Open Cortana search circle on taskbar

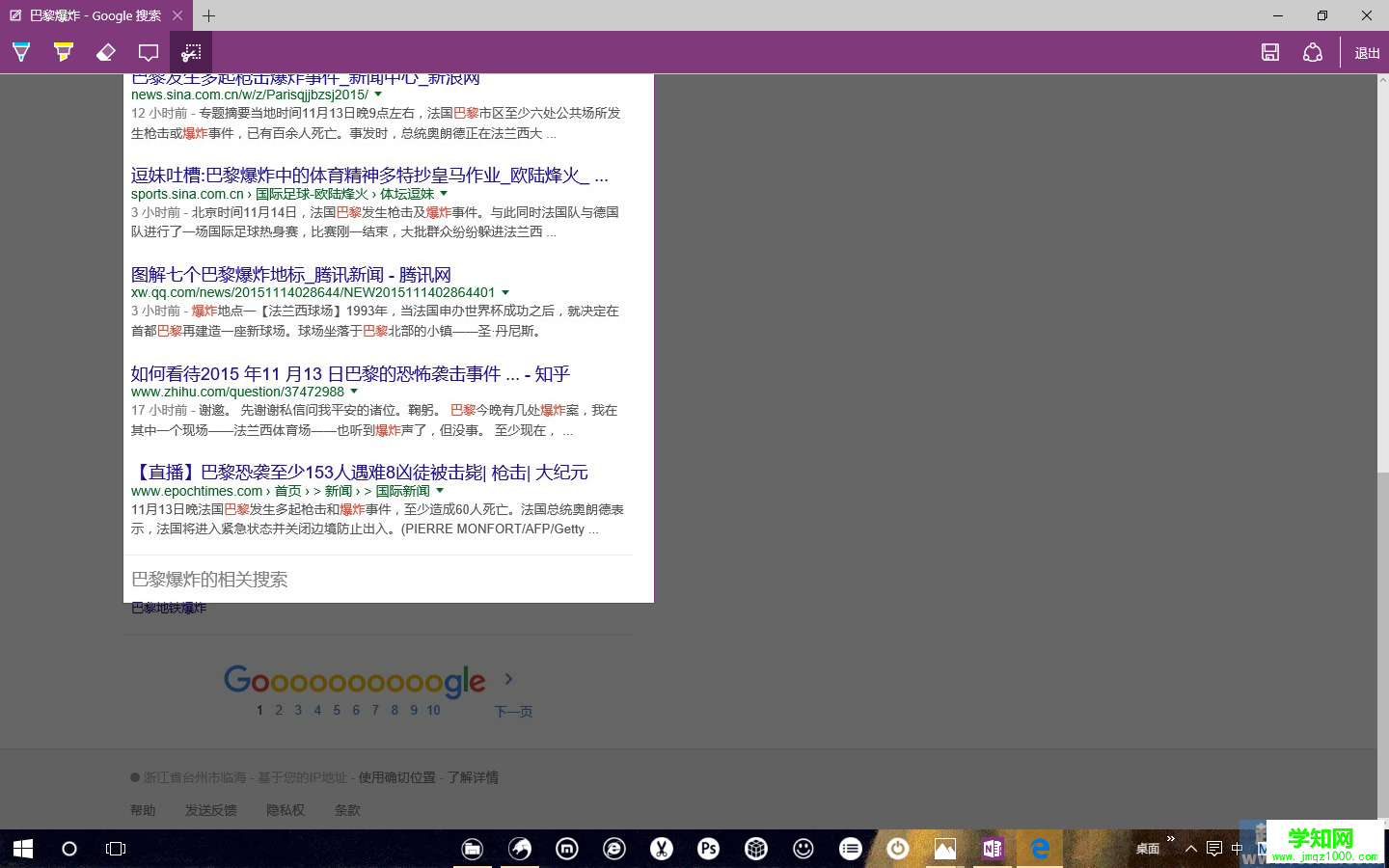pos(68,849)
